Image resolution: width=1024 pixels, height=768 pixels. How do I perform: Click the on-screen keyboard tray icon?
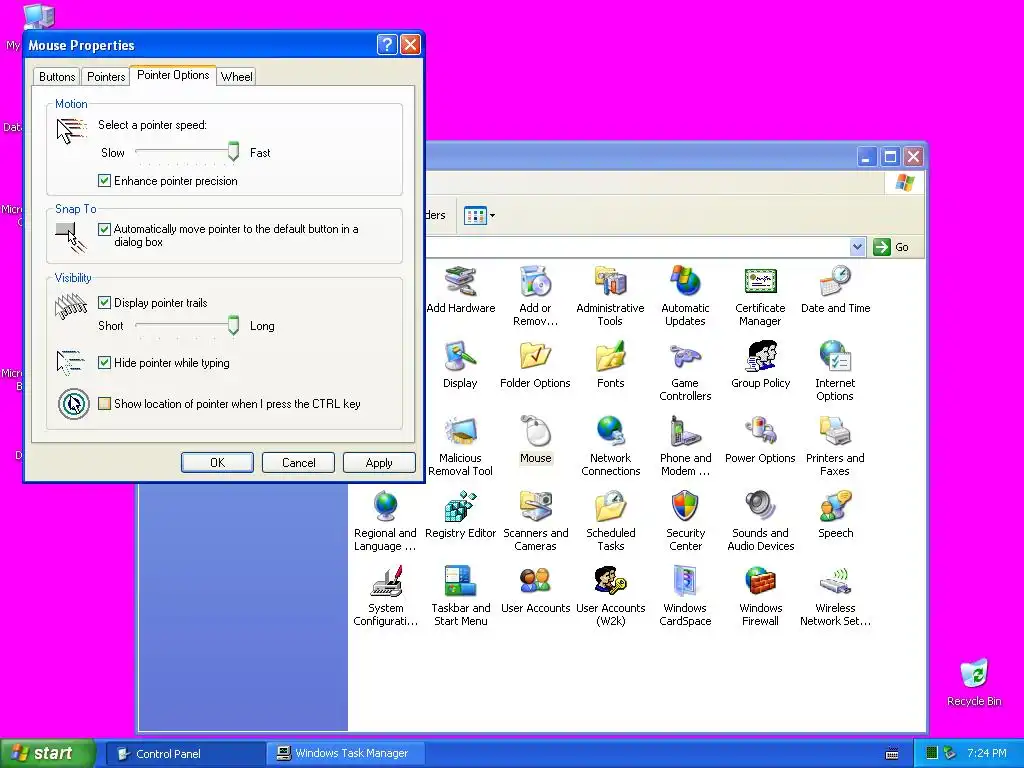[x=892, y=754]
